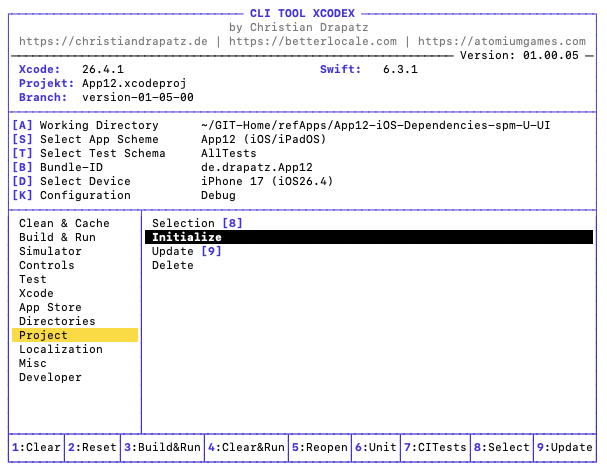Click the by Christian Drapatz credit
This screenshot has width=607, height=471.
(x=299, y=27)
